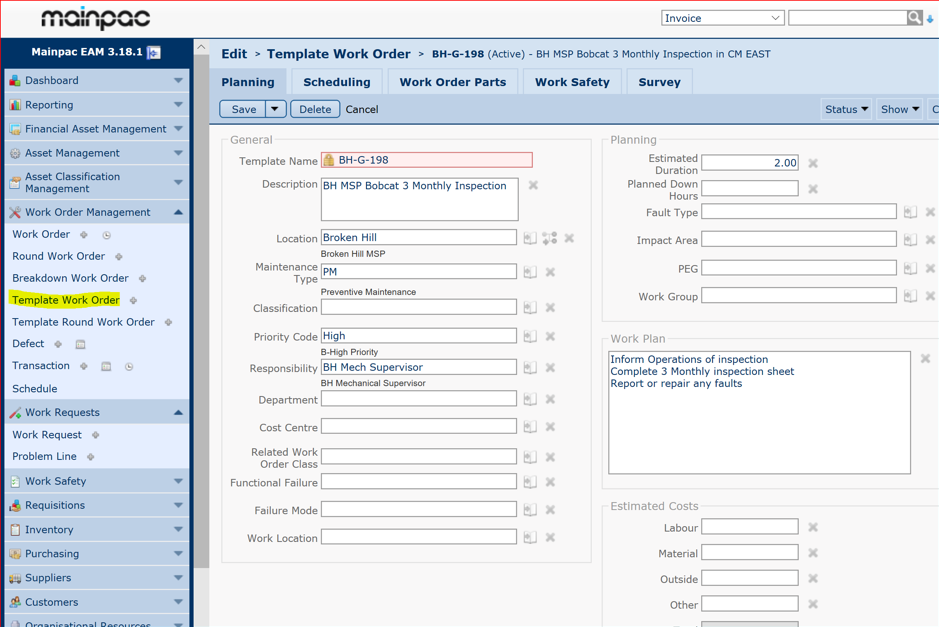The height and width of the screenshot is (627, 939).
Task: Click the clock icon next to Work Order
Action: click(106, 235)
